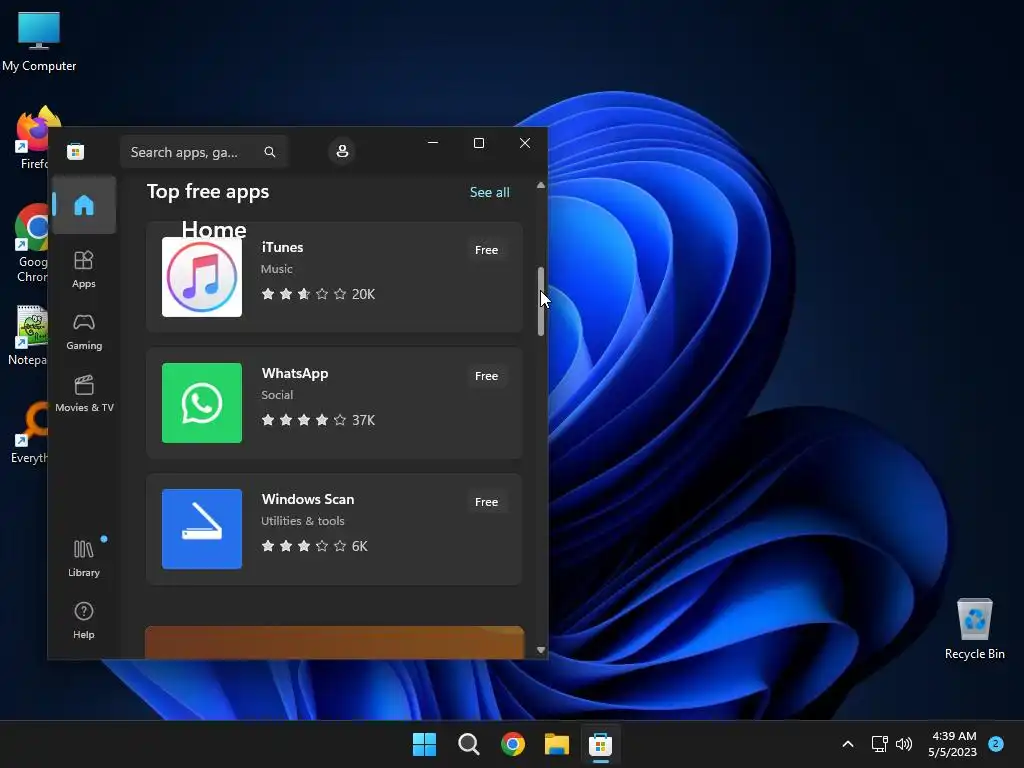The height and width of the screenshot is (768, 1024).
Task: Open taskbar Search
Action: (x=468, y=744)
